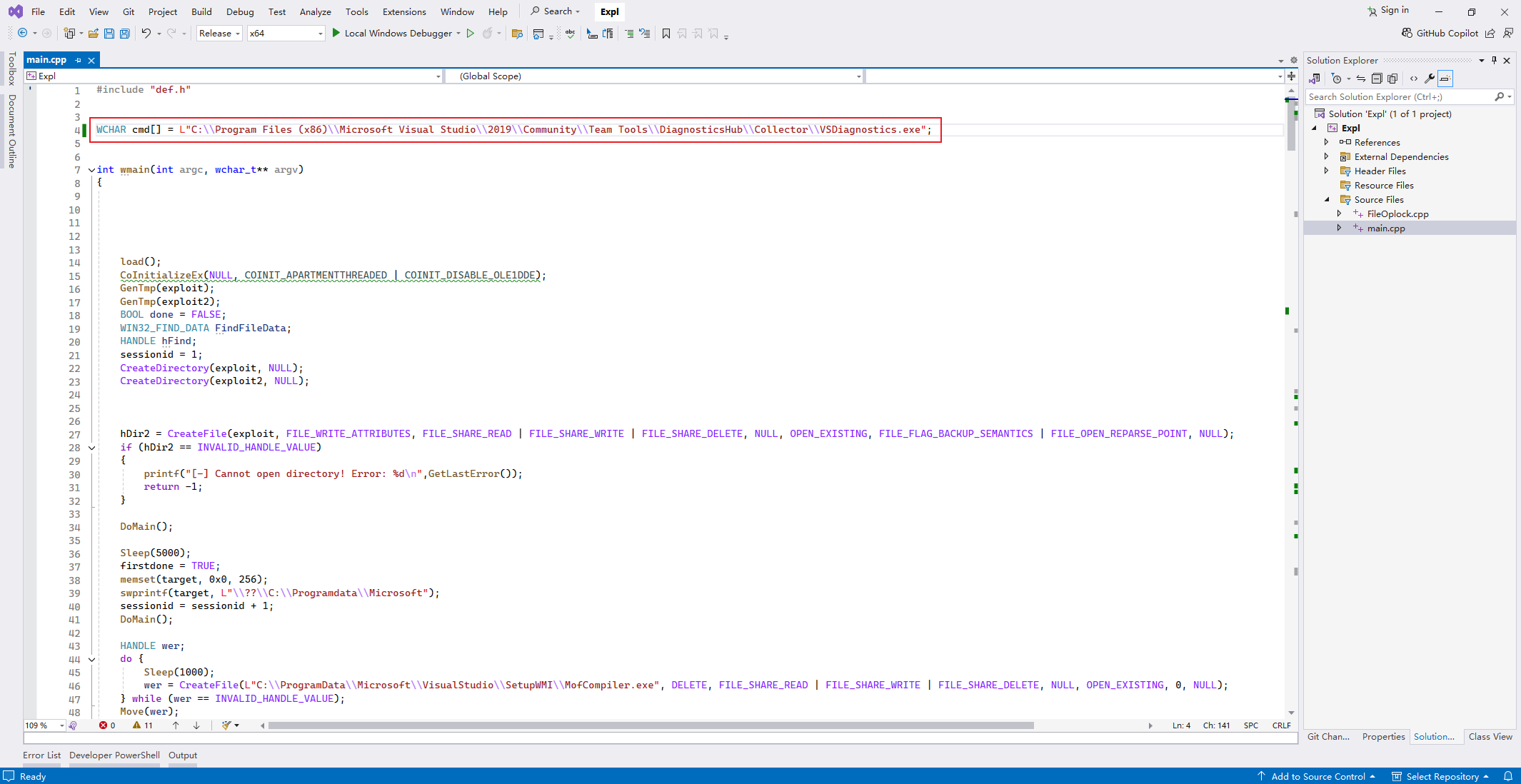Expand the References node
Image resolution: width=1521 pixels, height=784 pixels.
point(1327,142)
